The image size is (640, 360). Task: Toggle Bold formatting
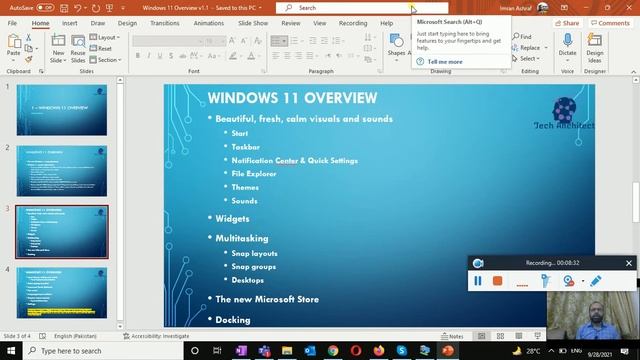coord(138,56)
